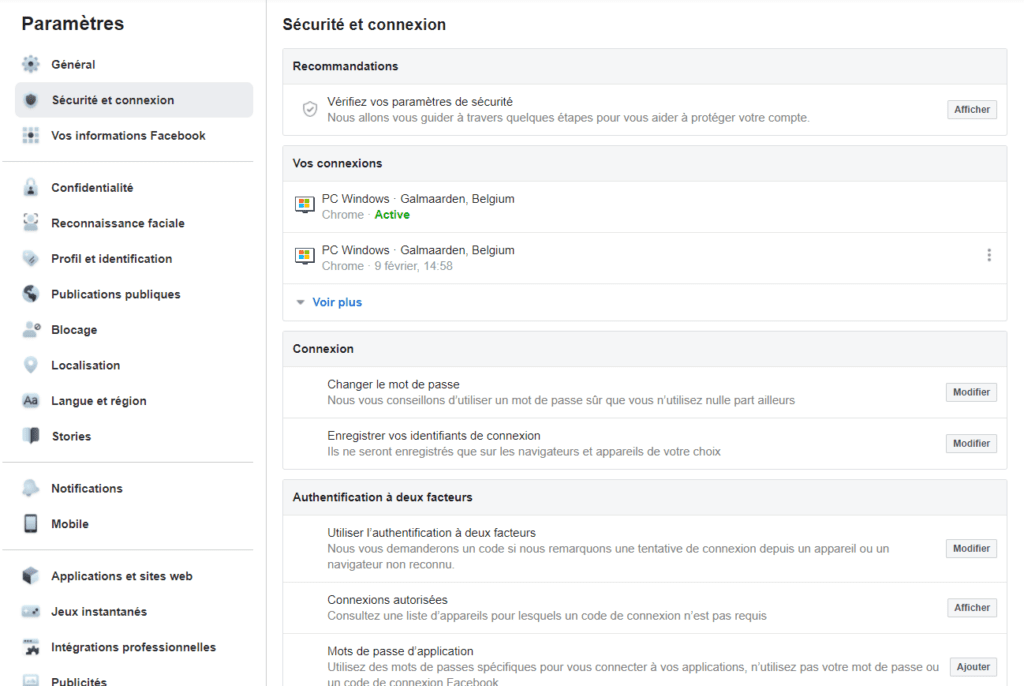Screen dimensions: 1024x686
Task: Click the Publications publiques globe icon
Action: pos(31,294)
